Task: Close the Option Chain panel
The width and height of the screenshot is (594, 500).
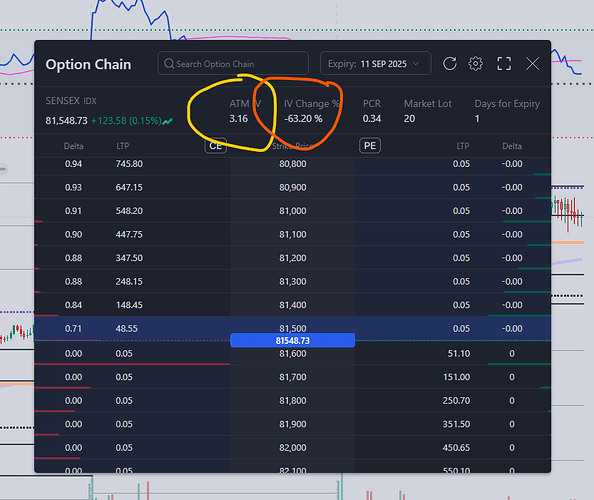Action: tap(532, 64)
